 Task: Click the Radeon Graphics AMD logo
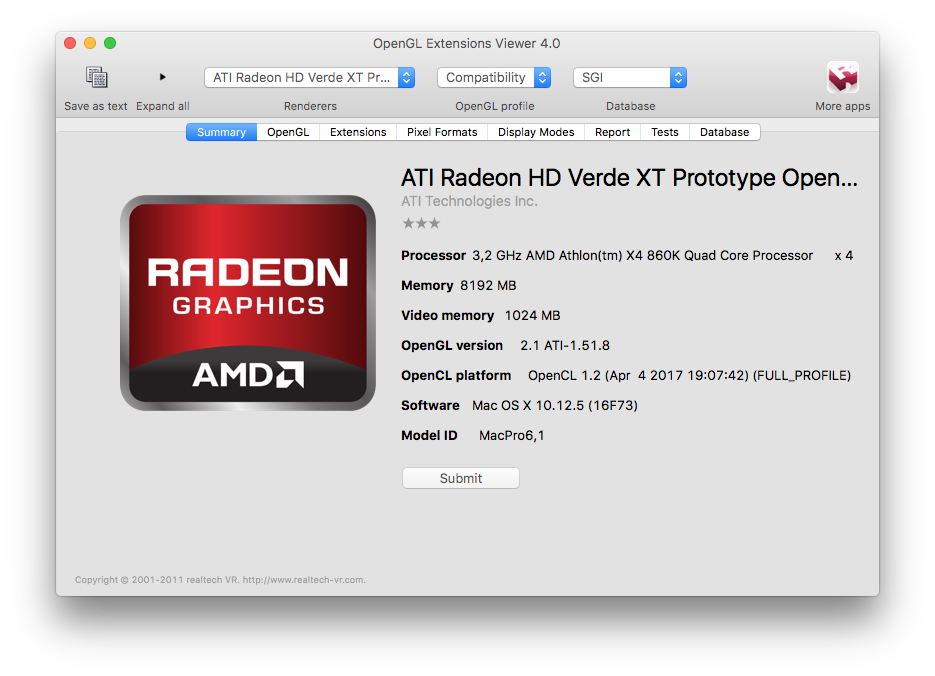click(x=247, y=303)
